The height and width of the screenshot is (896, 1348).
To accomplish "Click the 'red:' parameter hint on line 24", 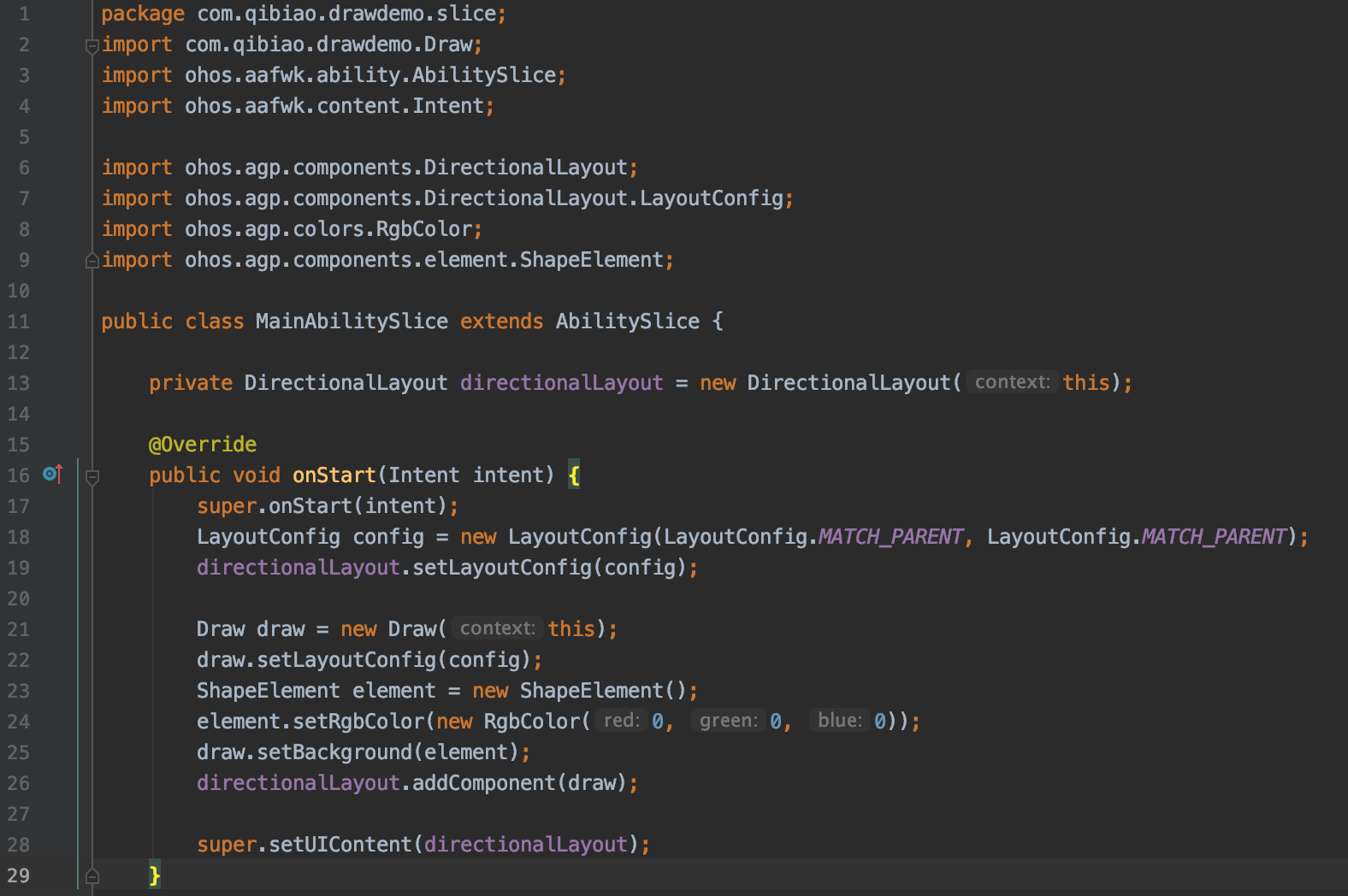I will point(621,721).
